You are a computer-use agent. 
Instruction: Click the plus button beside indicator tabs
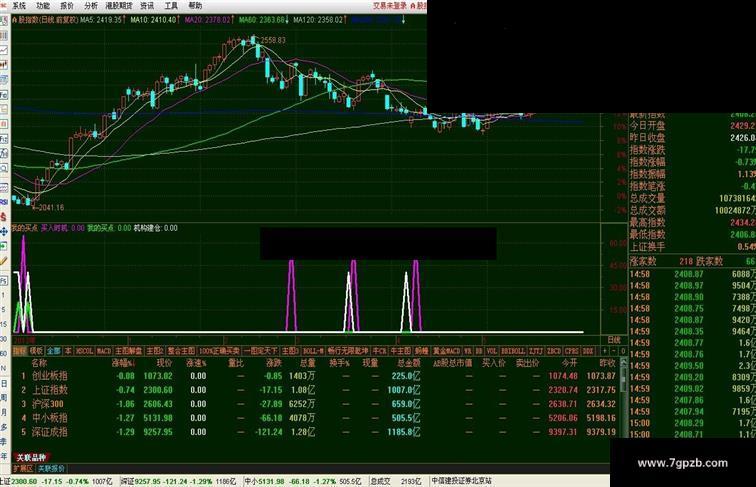pyautogui.click(x=605, y=351)
